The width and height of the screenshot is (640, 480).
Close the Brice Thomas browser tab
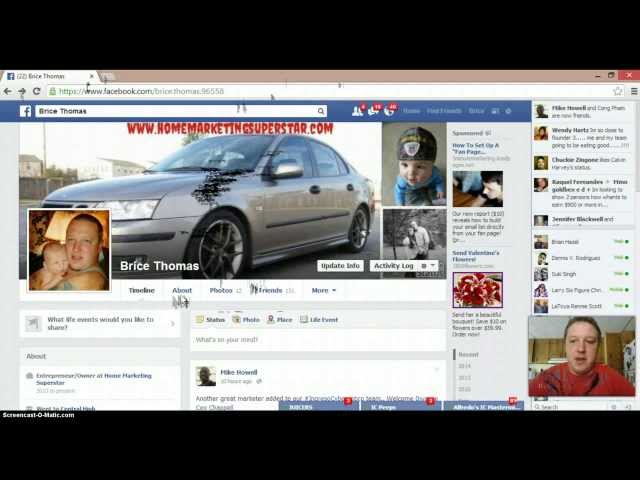click(92, 76)
